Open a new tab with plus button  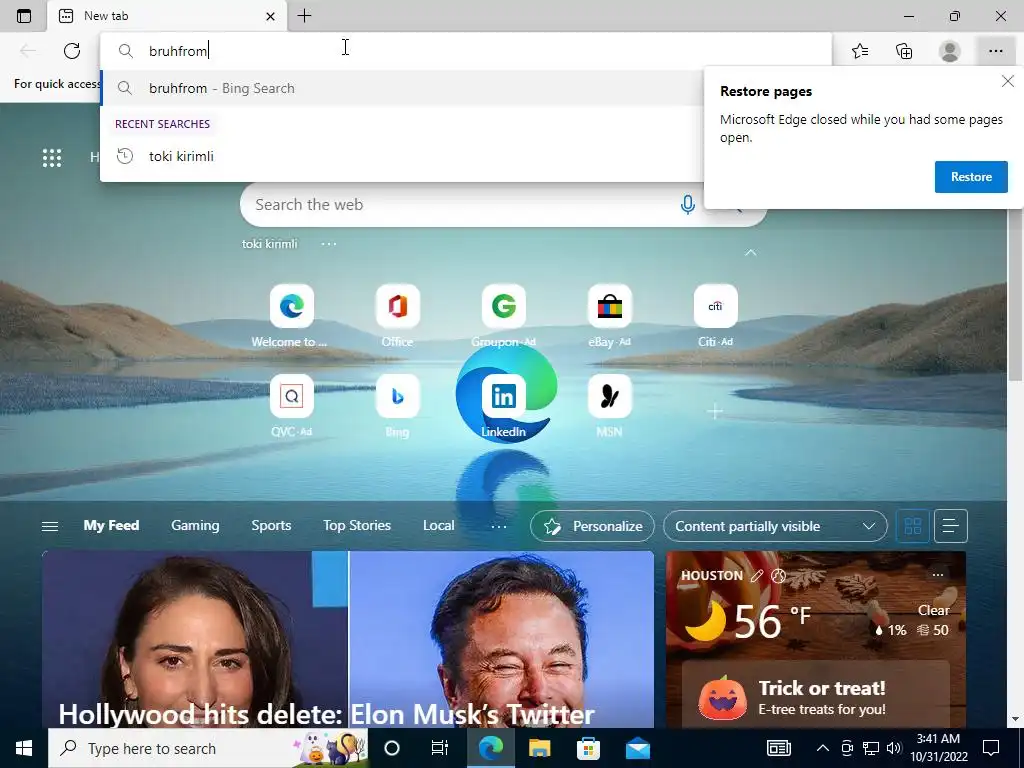tap(304, 16)
